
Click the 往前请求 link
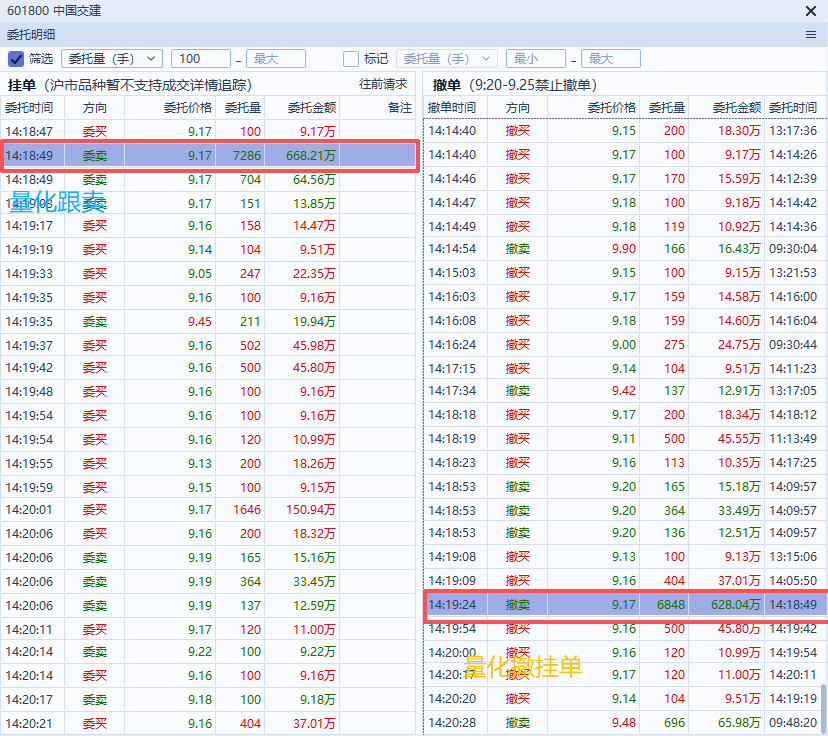coord(383,84)
